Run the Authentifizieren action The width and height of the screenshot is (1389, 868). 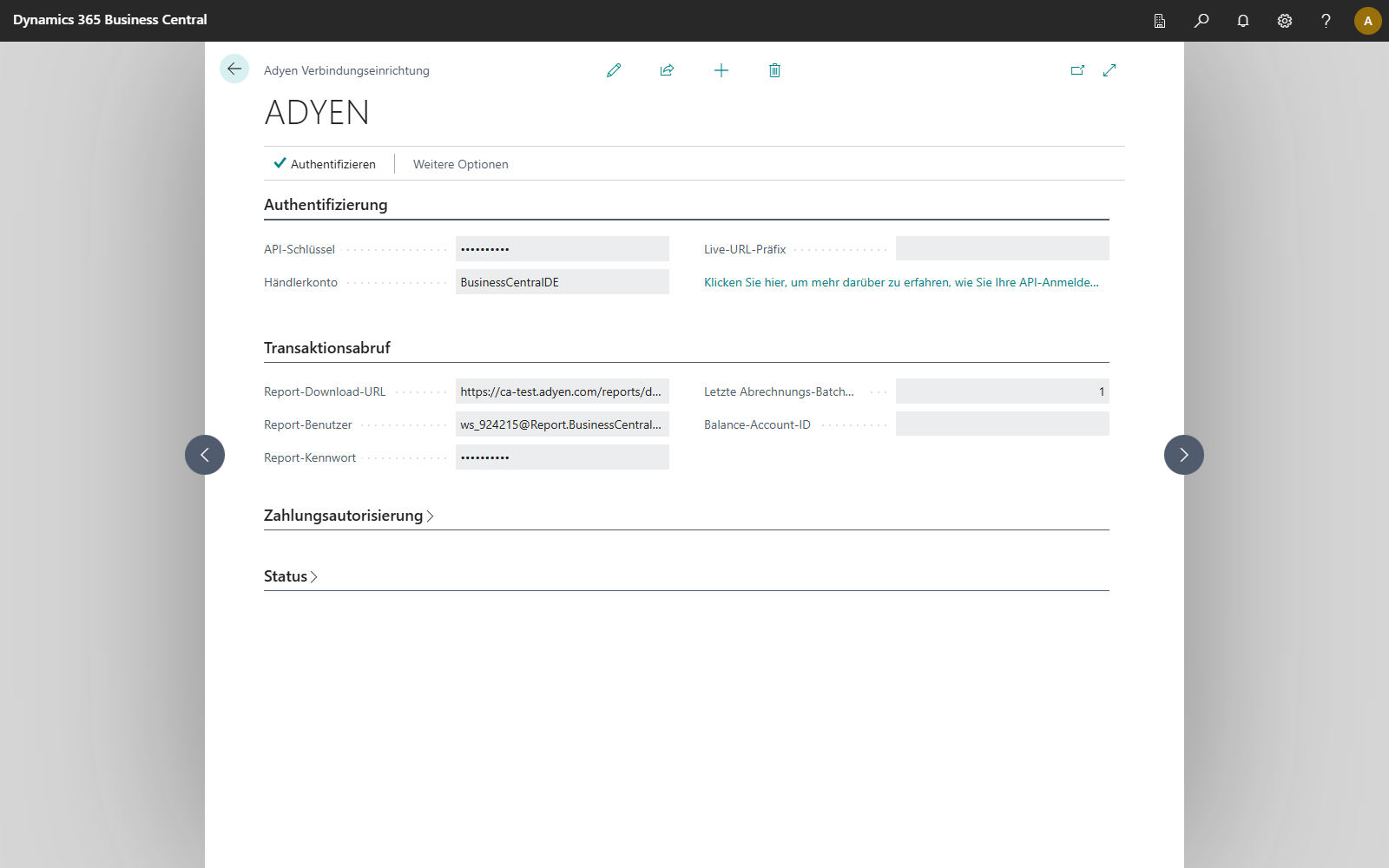pos(325,164)
